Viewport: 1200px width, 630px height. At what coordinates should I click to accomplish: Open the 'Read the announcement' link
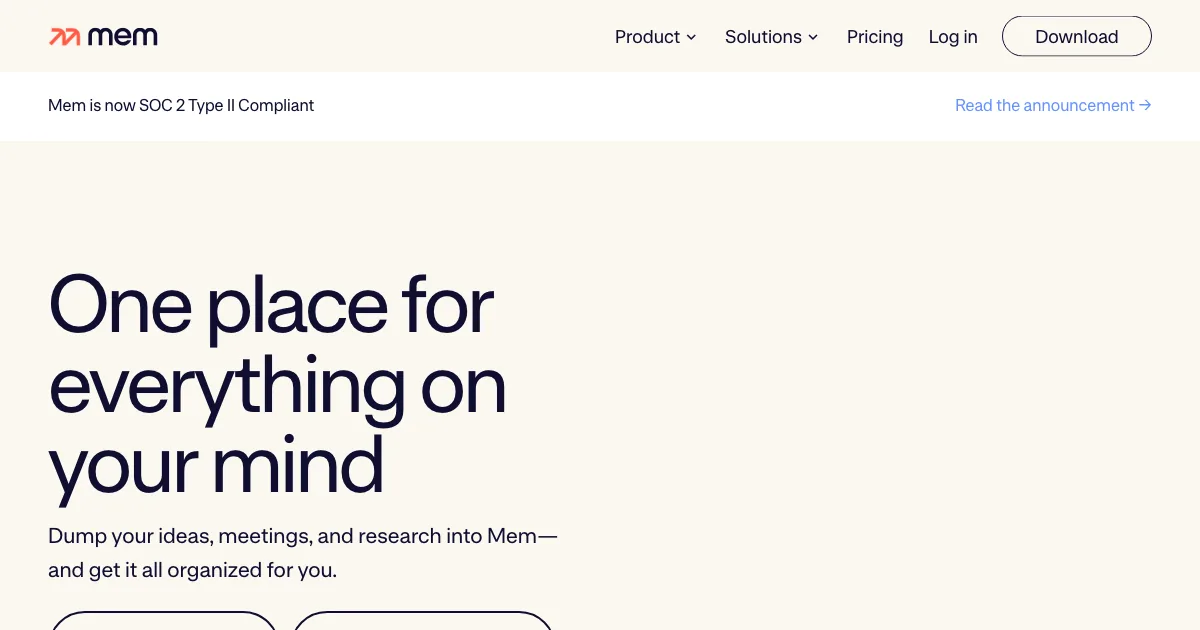1044,105
